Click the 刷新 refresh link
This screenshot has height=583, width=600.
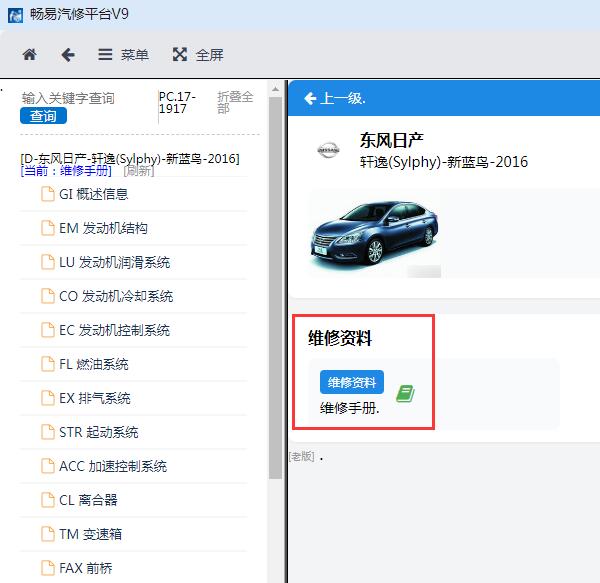click(139, 171)
